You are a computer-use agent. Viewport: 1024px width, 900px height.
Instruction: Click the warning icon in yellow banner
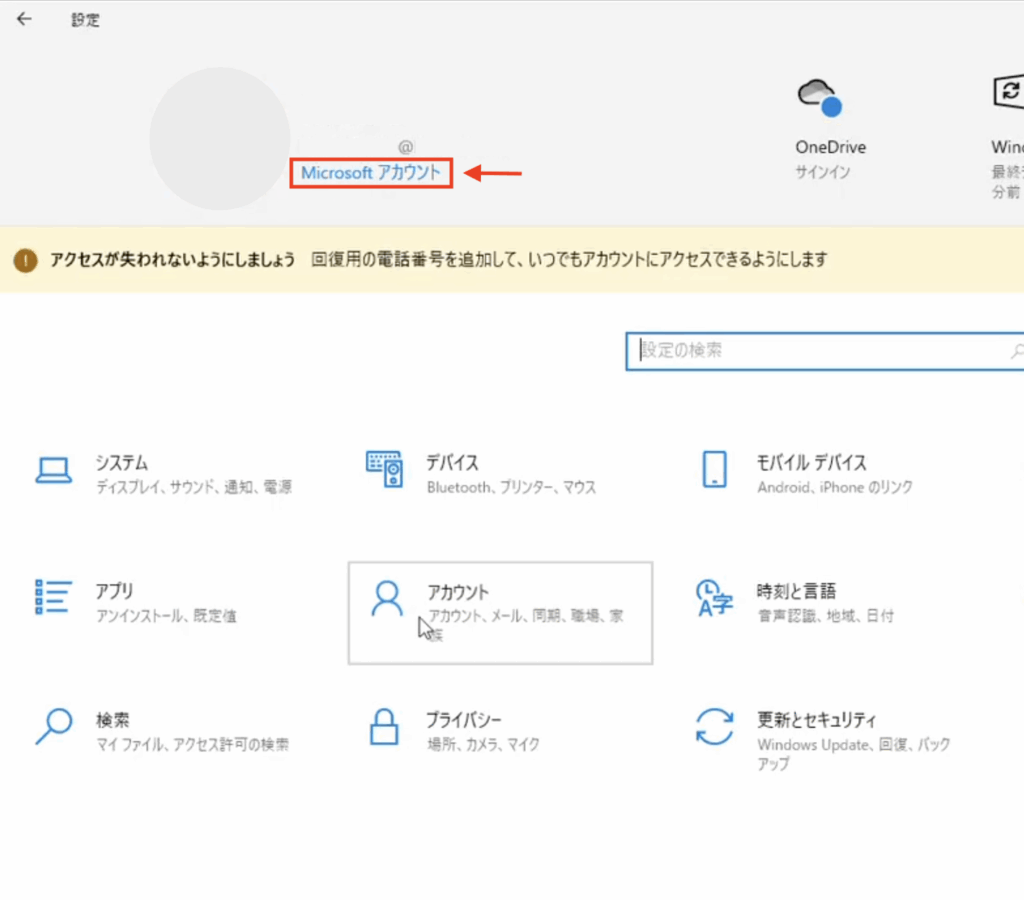pyautogui.click(x=25, y=260)
